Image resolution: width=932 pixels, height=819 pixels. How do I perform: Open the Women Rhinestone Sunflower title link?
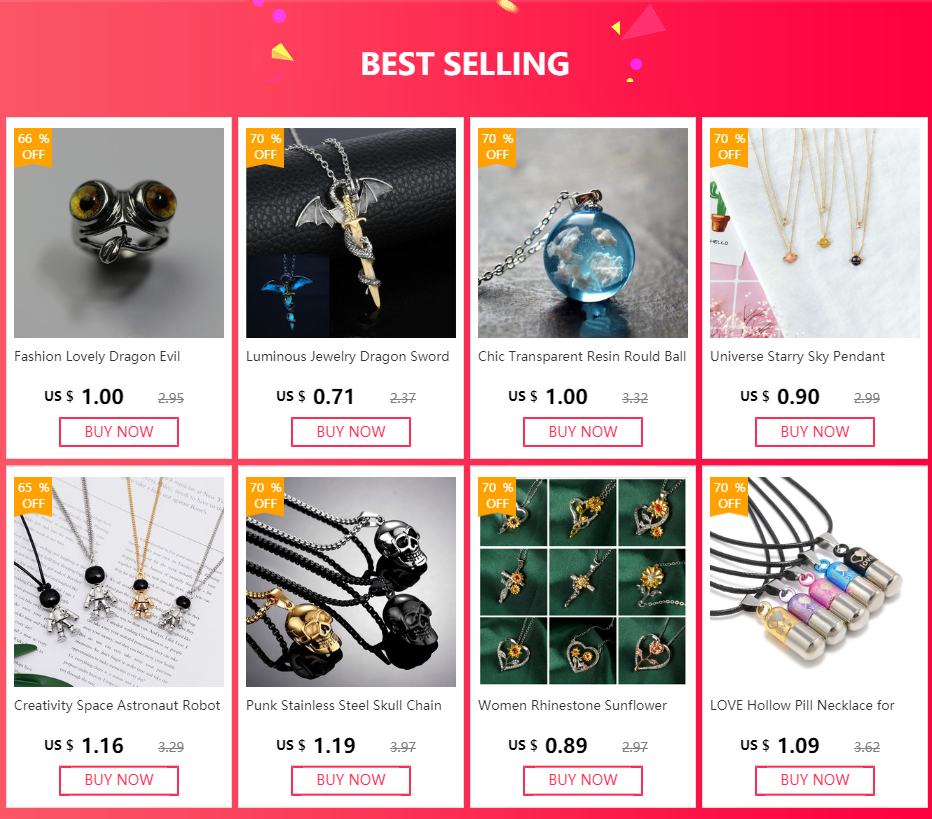tap(572, 705)
